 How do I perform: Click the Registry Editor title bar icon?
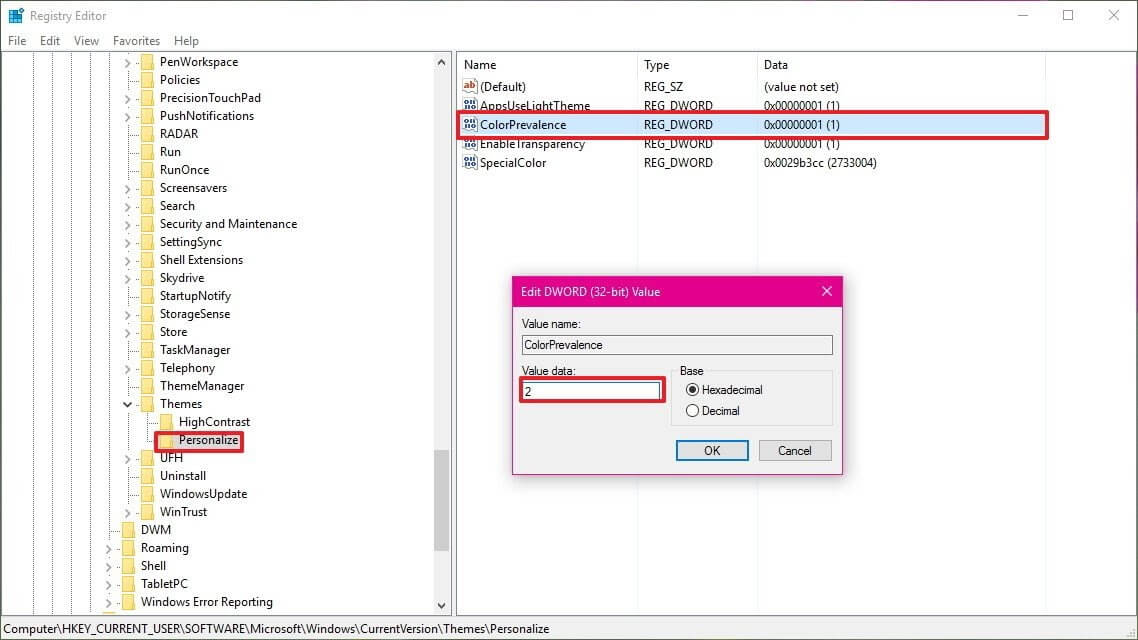pos(14,15)
